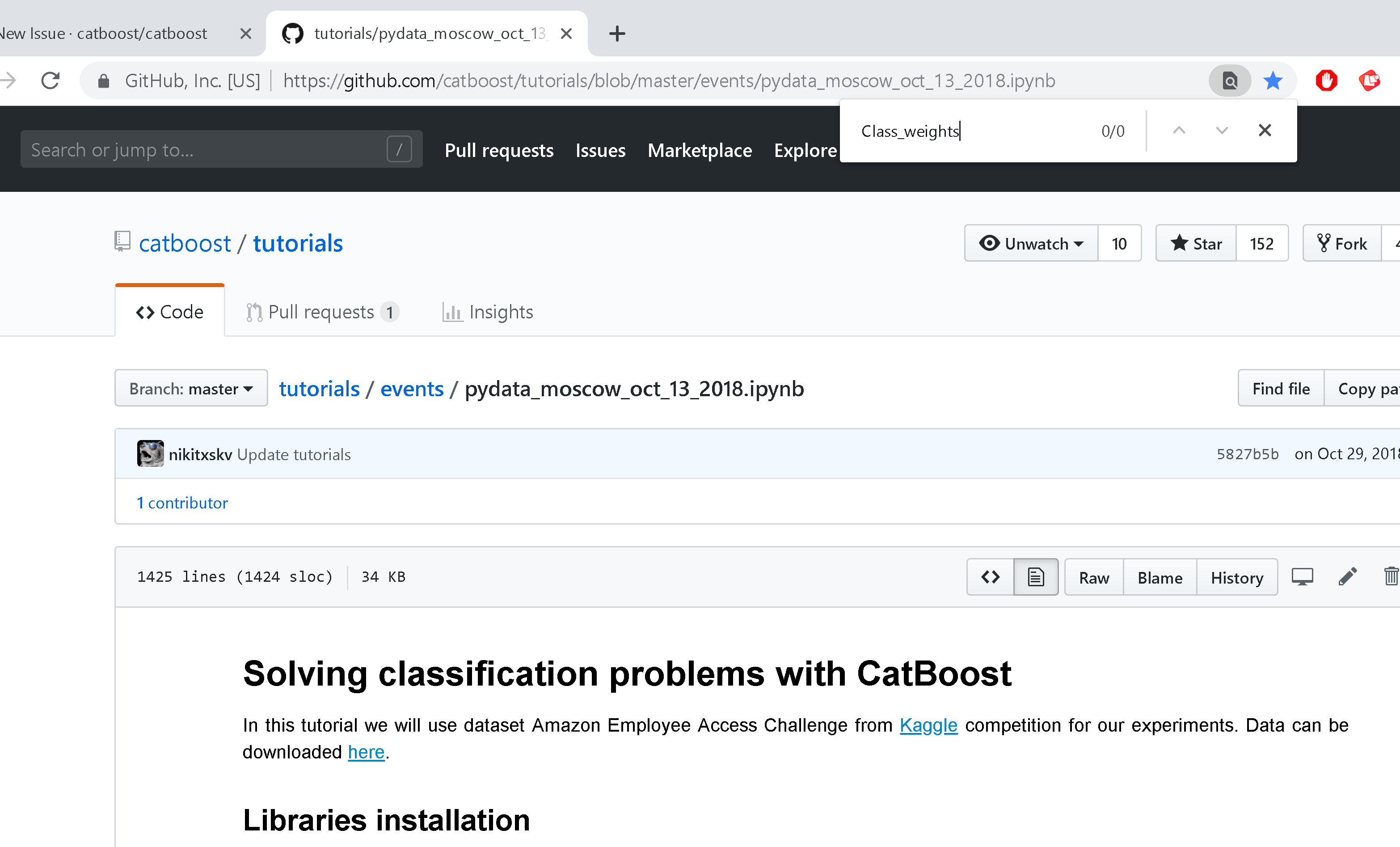Open the Marketplace navigation item

point(700,150)
